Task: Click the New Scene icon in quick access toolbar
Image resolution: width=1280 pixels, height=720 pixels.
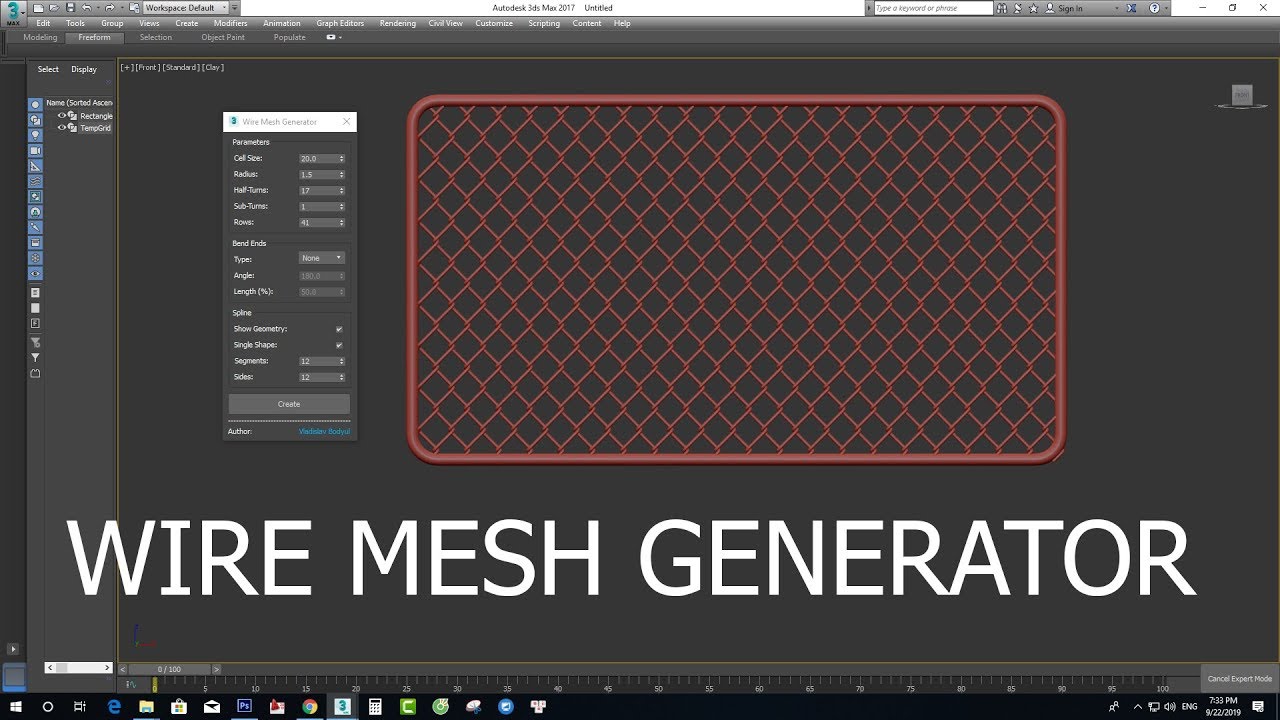Action: (x=38, y=8)
